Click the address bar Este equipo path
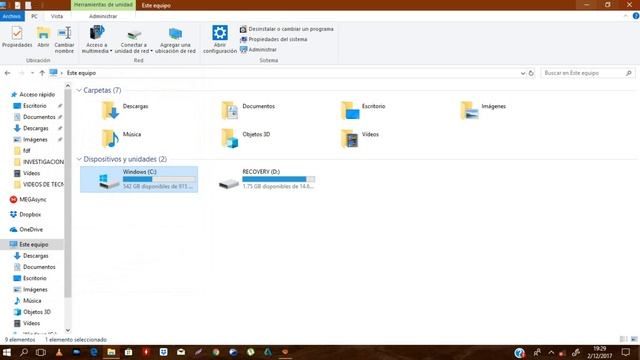Screen dimensions: 640x360 pos(81,73)
